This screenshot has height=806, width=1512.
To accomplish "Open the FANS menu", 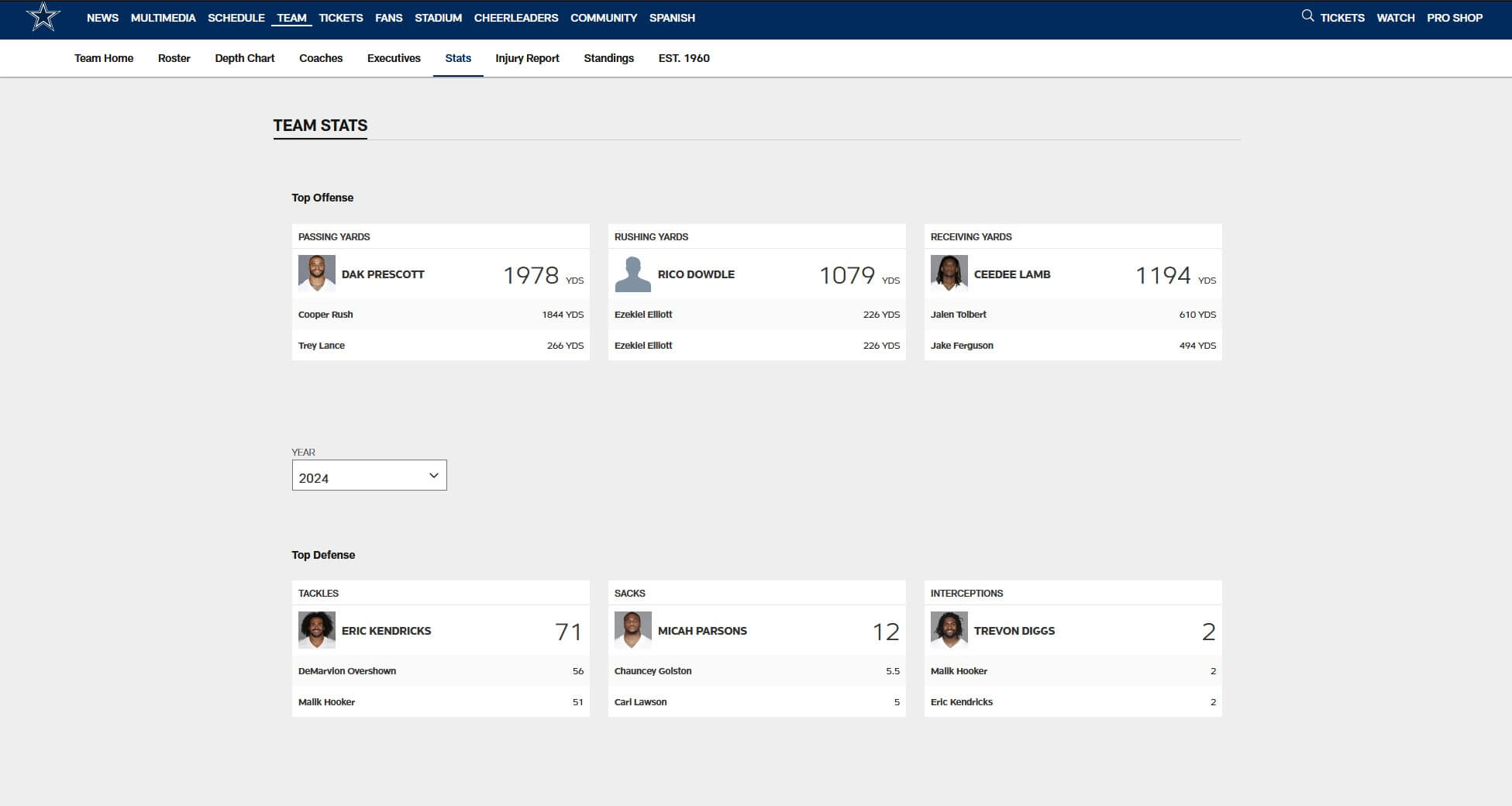I will (389, 18).
